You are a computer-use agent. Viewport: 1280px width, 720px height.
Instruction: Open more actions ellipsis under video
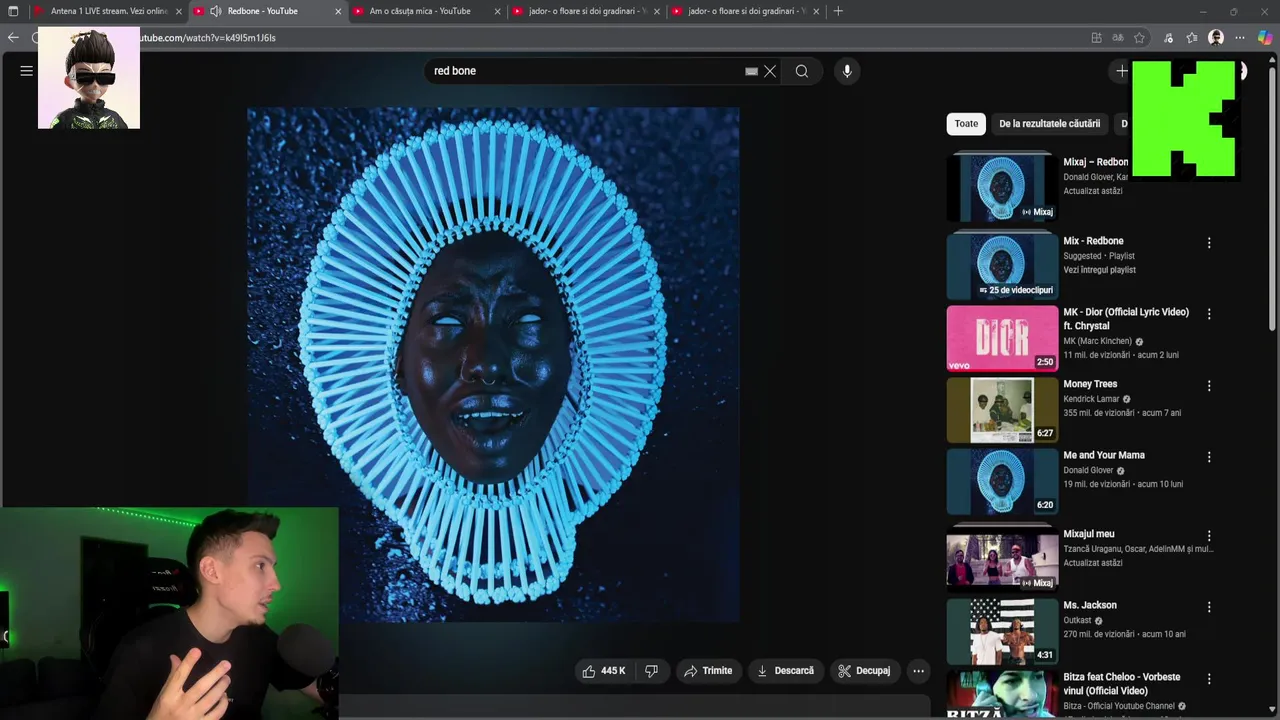(x=918, y=671)
